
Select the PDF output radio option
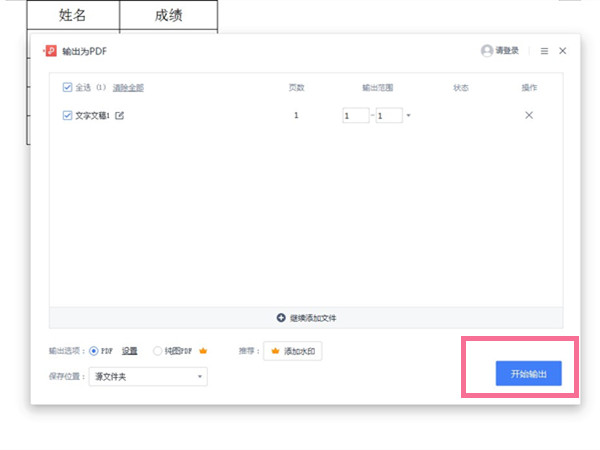pos(94,351)
